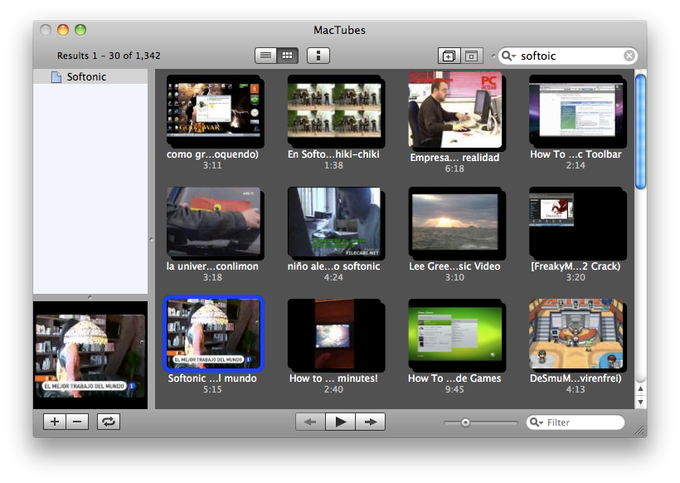680x483 pixels.
Task: Minimize the window with orange button
Action: pos(63,29)
